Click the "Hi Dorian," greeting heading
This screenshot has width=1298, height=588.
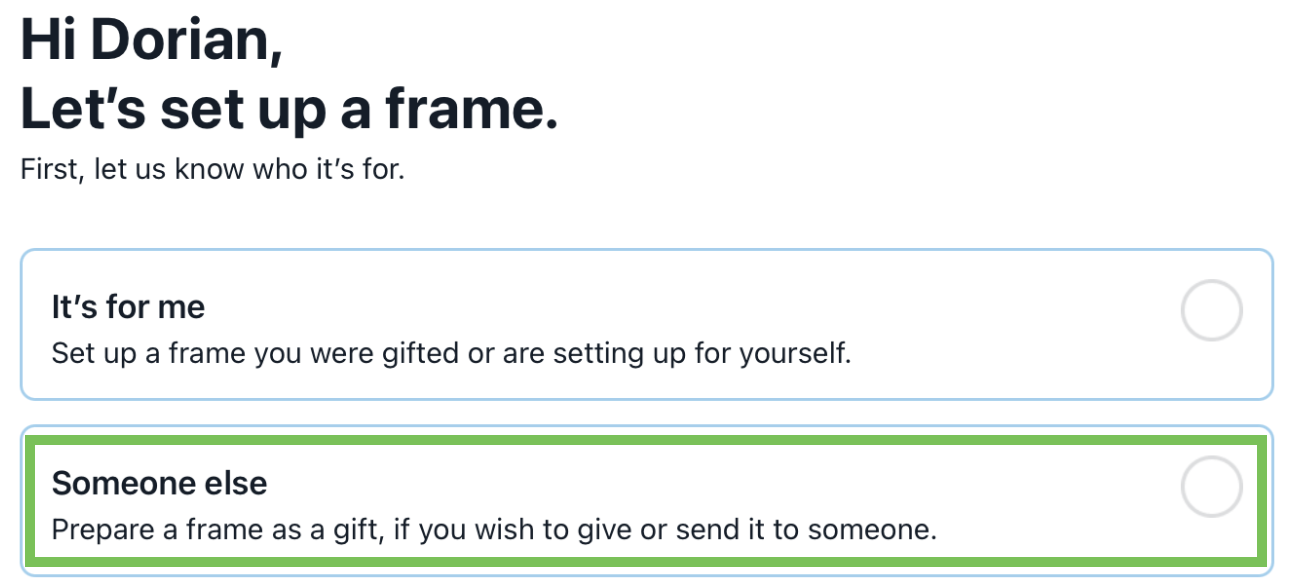[x=151, y=42]
